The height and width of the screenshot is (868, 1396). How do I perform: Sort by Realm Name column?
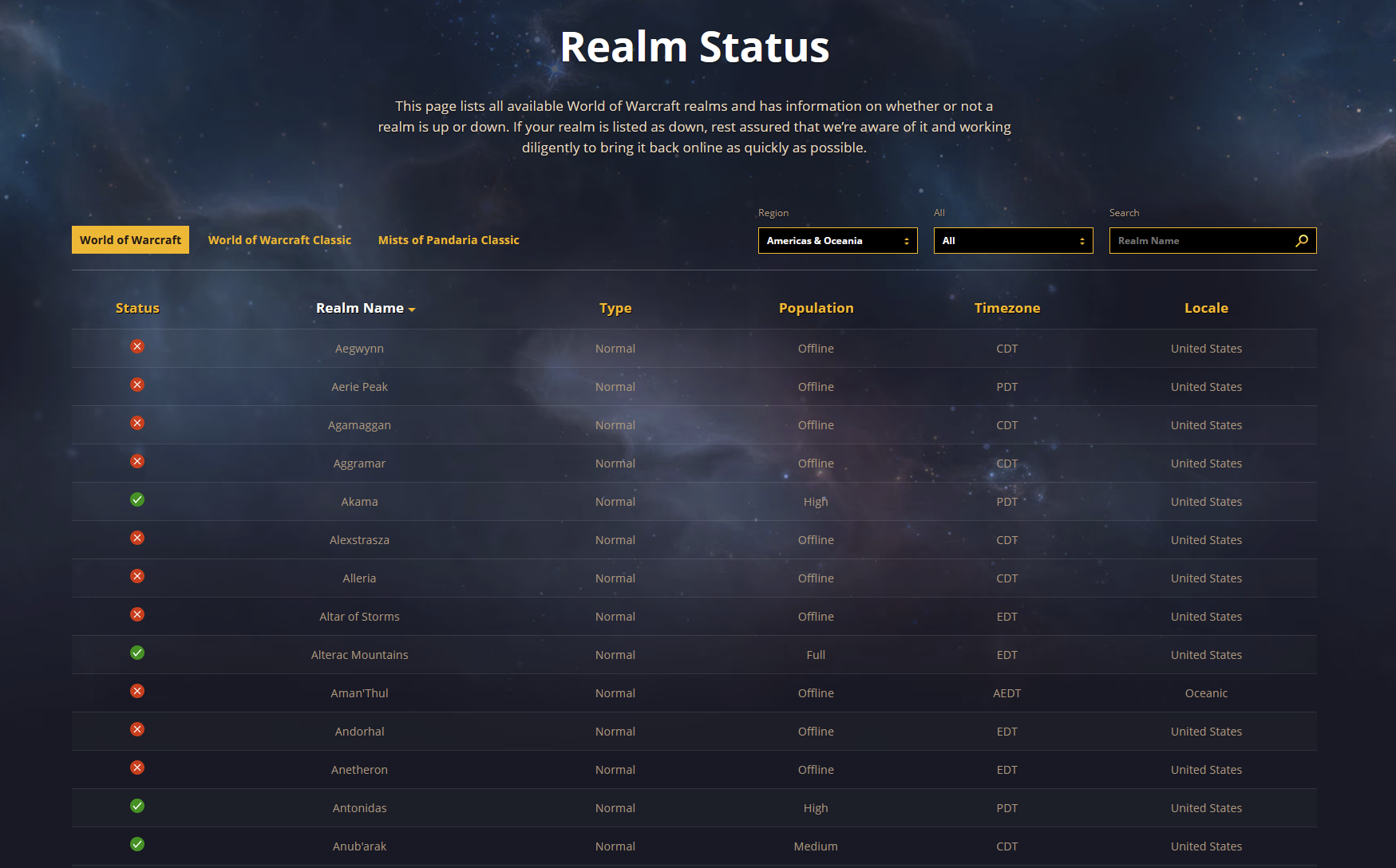pos(366,308)
